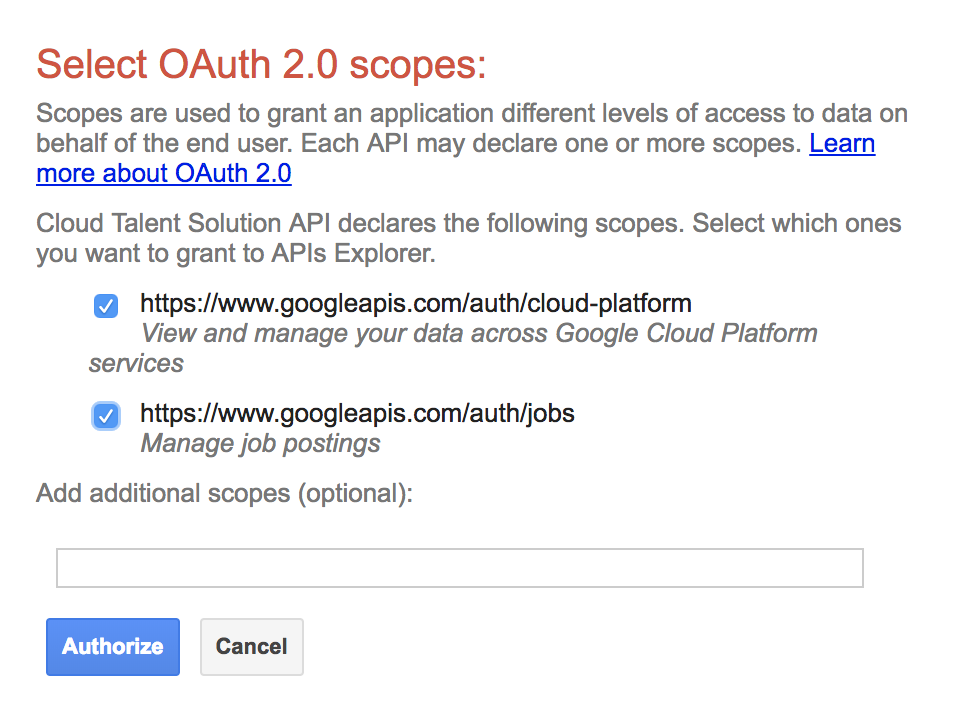Viewport: 972px width, 716px height.
Task: Toggle the Manage job postings scope
Action: (105, 416)
